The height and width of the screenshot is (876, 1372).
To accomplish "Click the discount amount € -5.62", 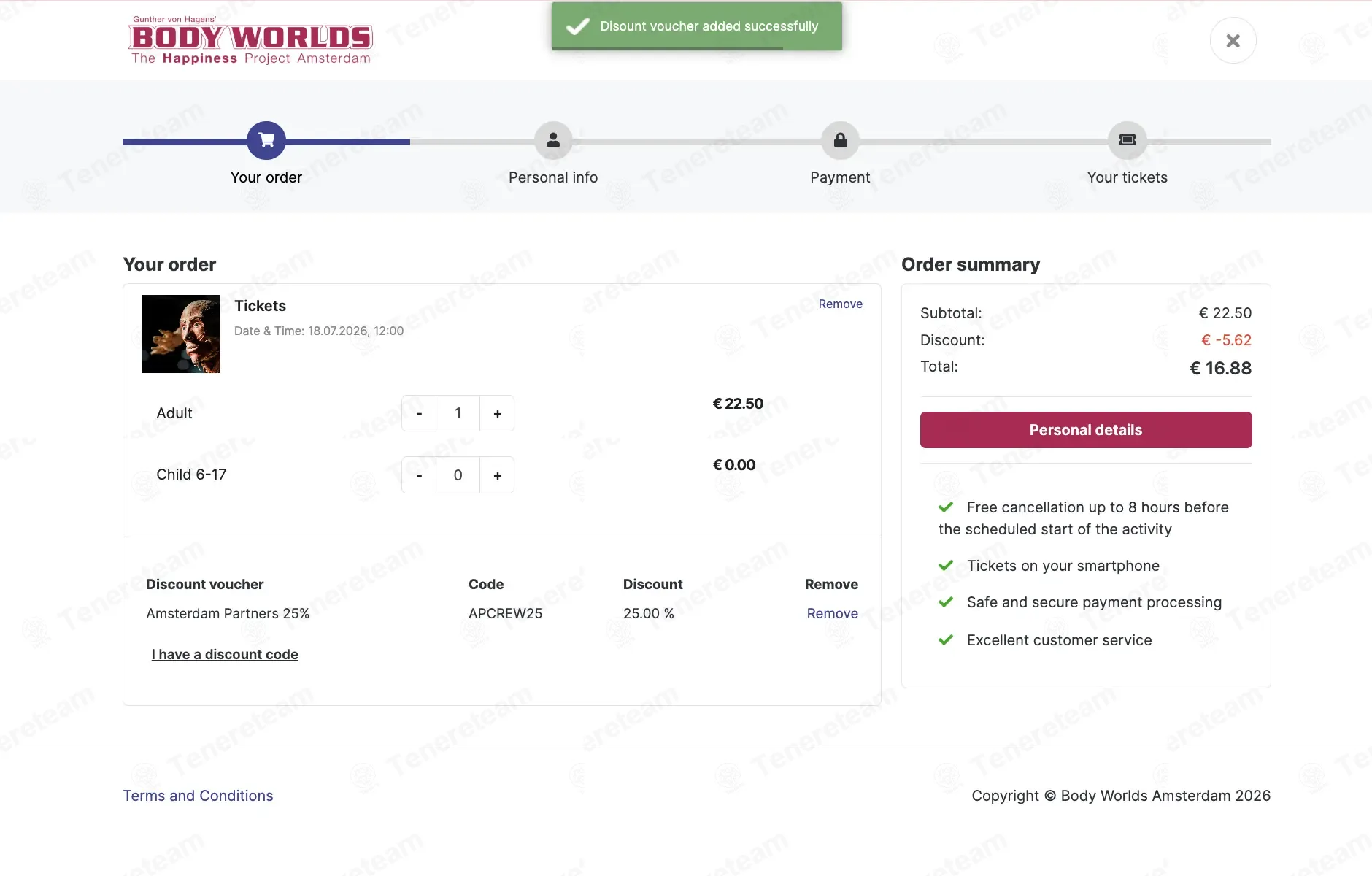I will coord(1226,340).
